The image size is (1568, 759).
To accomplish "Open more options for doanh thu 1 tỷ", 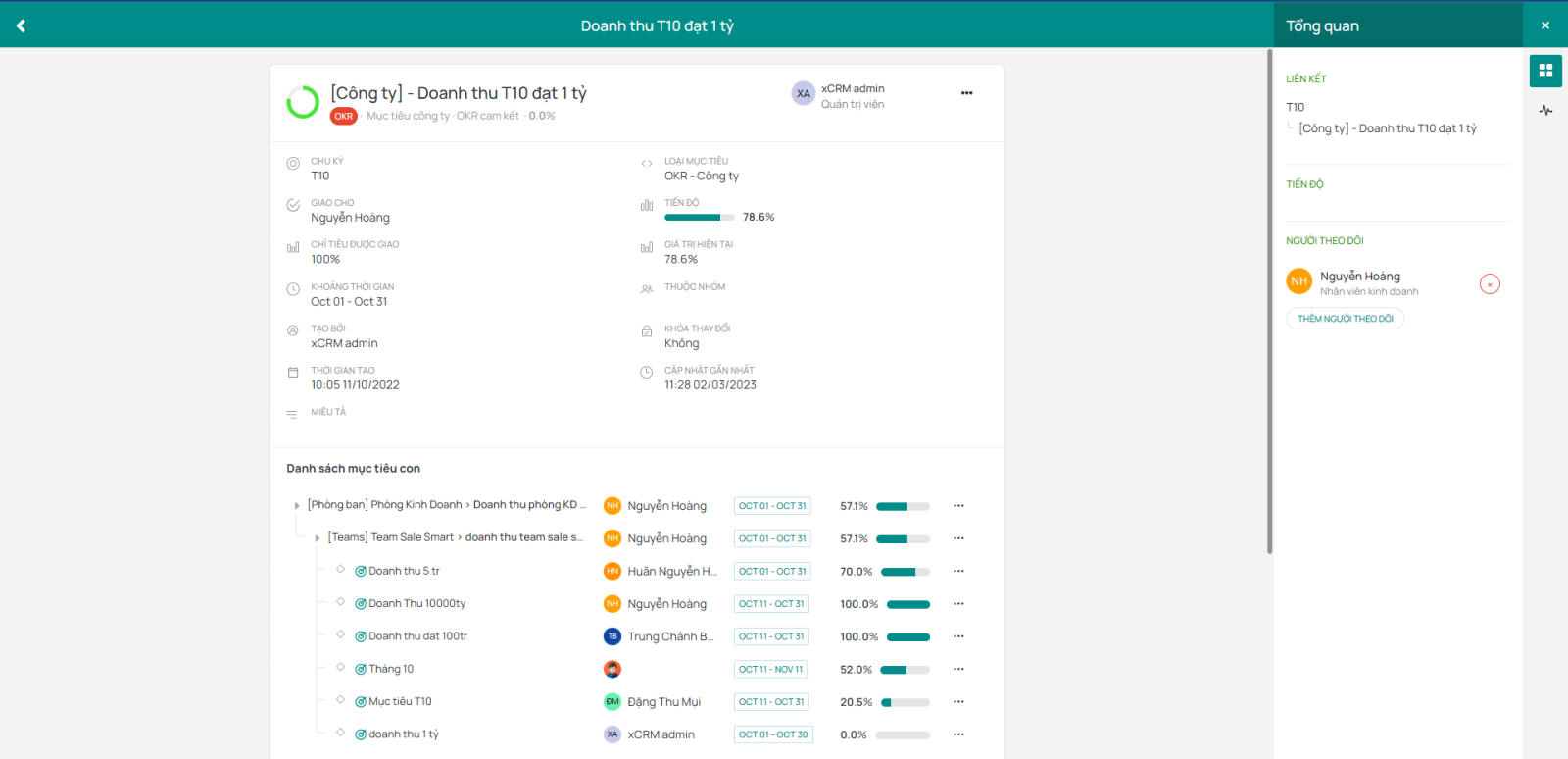I will (958, 734).
